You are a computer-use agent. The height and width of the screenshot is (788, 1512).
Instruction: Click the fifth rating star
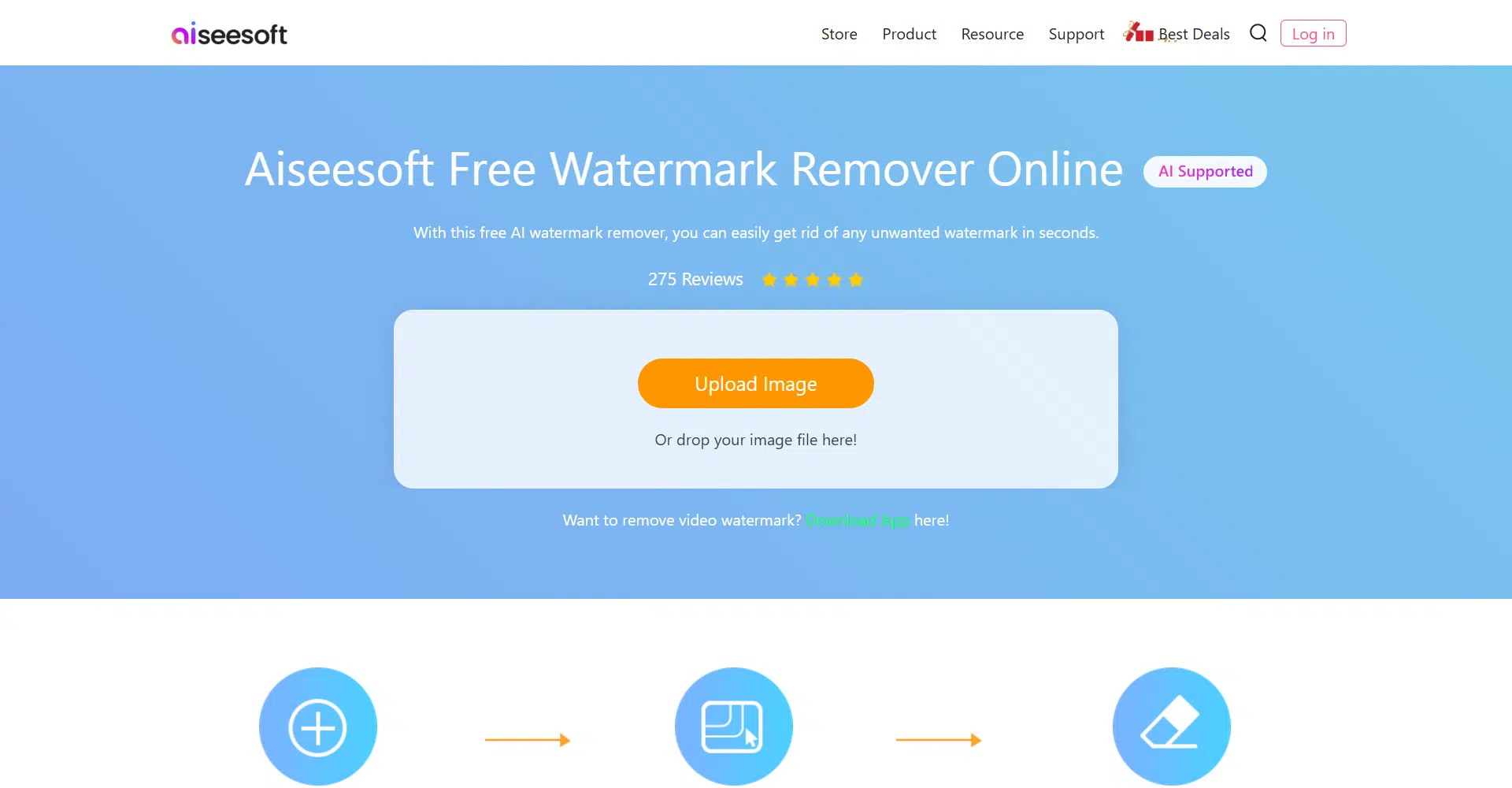pos(856,280)
